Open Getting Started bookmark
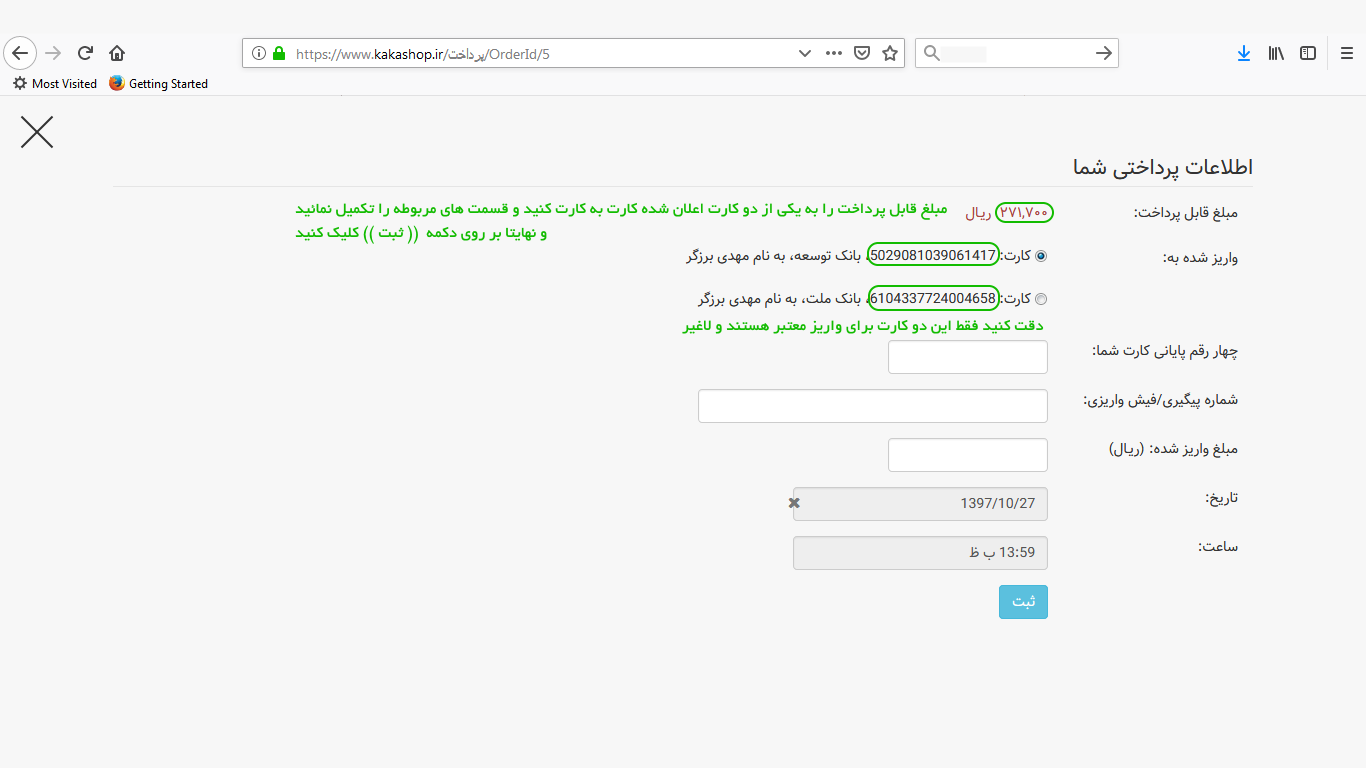The height and width of the screenshot is (768, 1366). pyautogui.click(x=158, y=84)
